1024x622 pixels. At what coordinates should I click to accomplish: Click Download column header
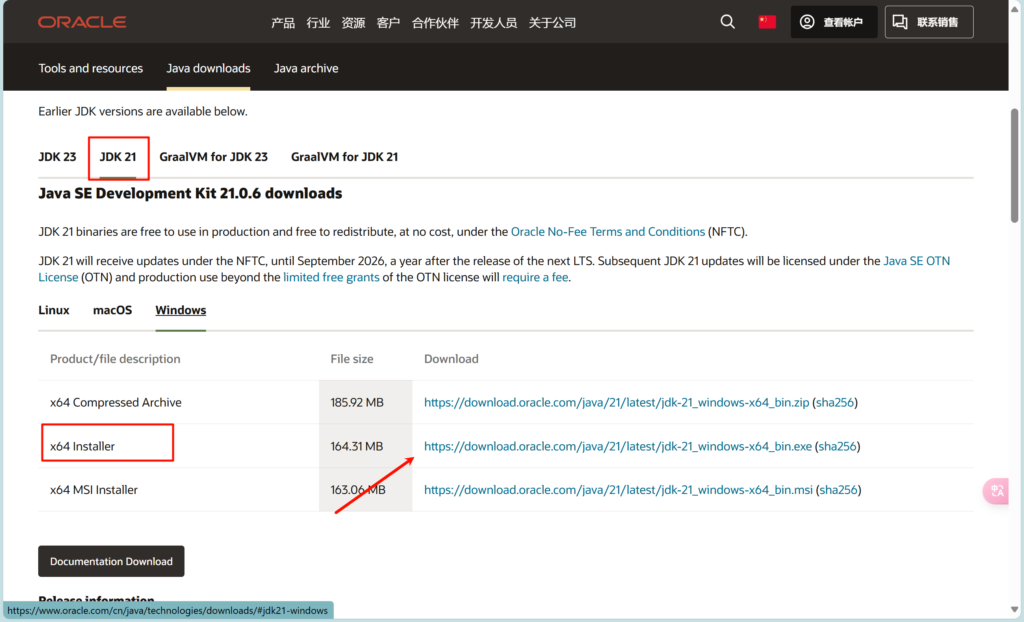pos(451,359)
